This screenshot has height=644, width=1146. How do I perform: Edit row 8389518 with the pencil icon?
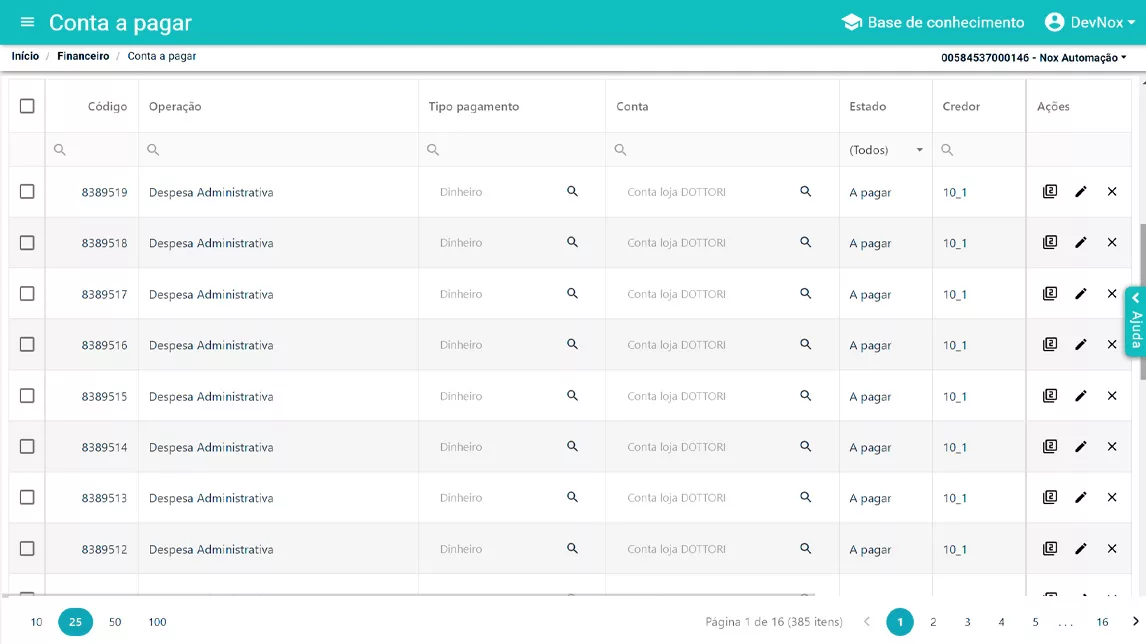[x=1081, y=243]
